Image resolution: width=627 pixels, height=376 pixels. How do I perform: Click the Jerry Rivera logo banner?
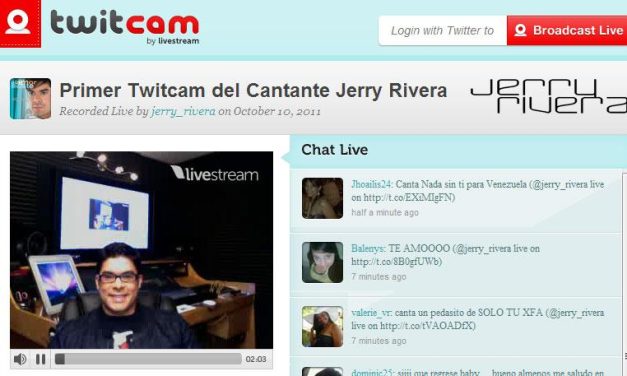pyautogui.click(x=549, y=96)
